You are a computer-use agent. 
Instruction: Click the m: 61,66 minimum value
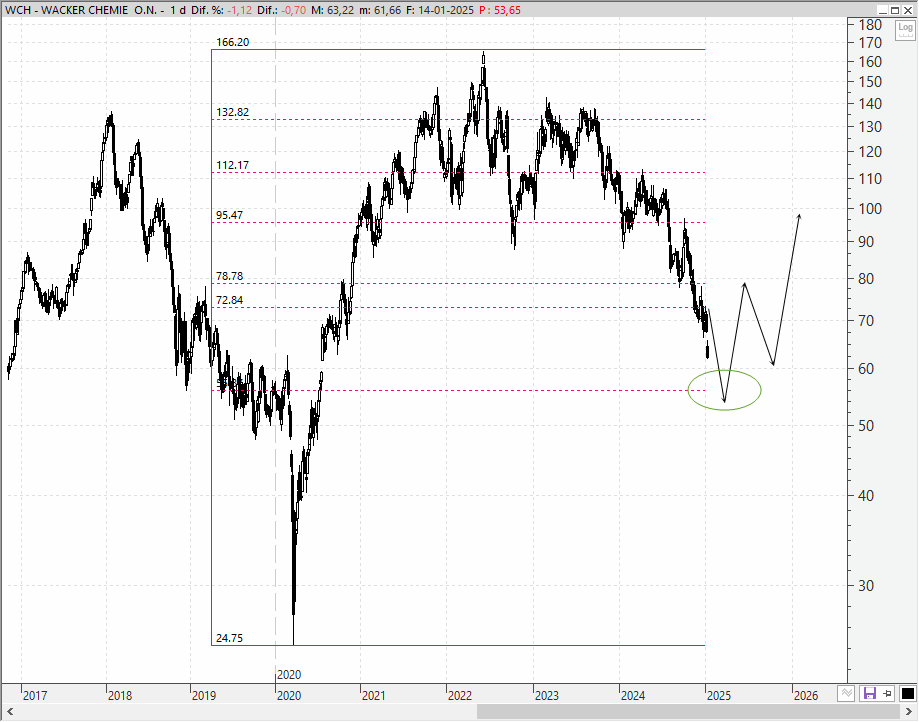point(380,10)
